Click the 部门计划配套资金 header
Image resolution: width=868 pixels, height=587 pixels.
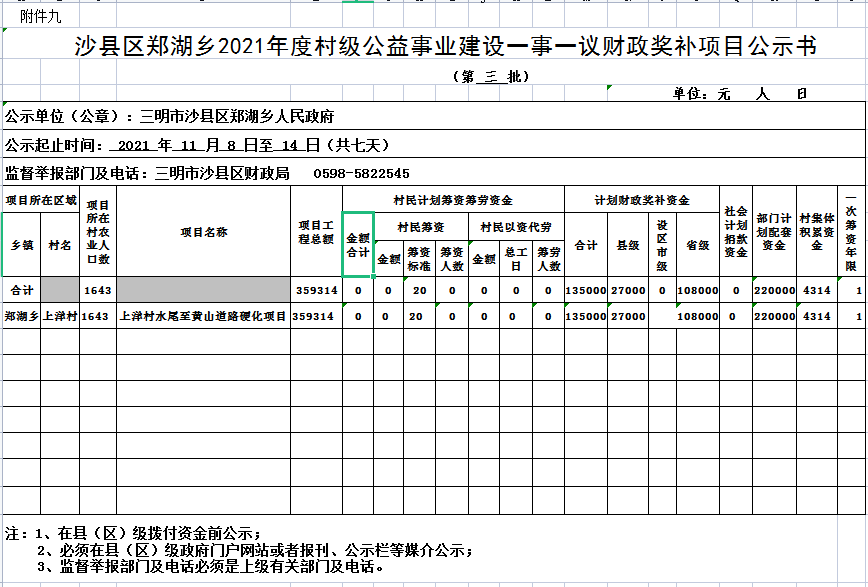coord(774,232)
